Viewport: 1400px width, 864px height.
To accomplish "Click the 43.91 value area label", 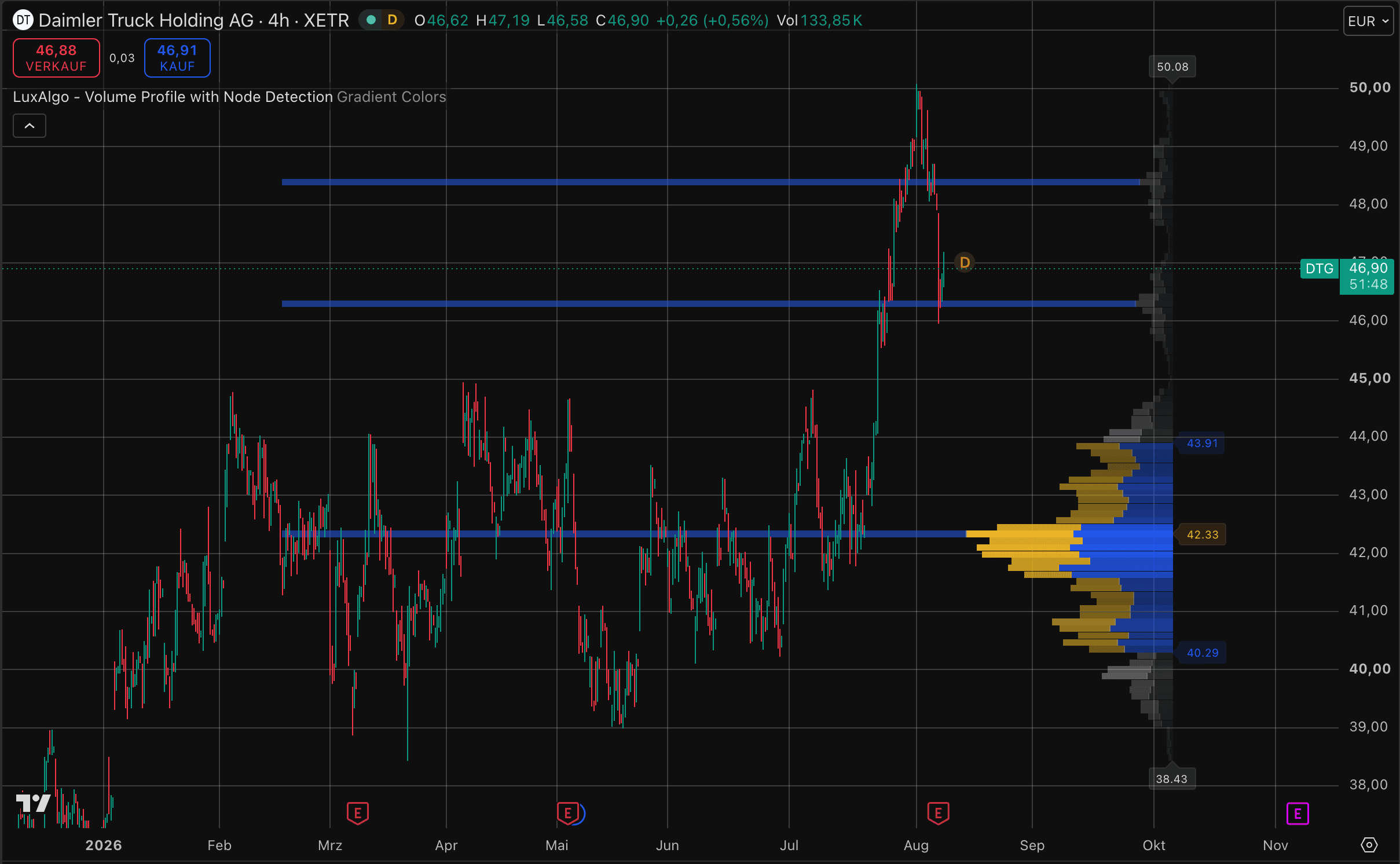I will (x=1203, y=443).
